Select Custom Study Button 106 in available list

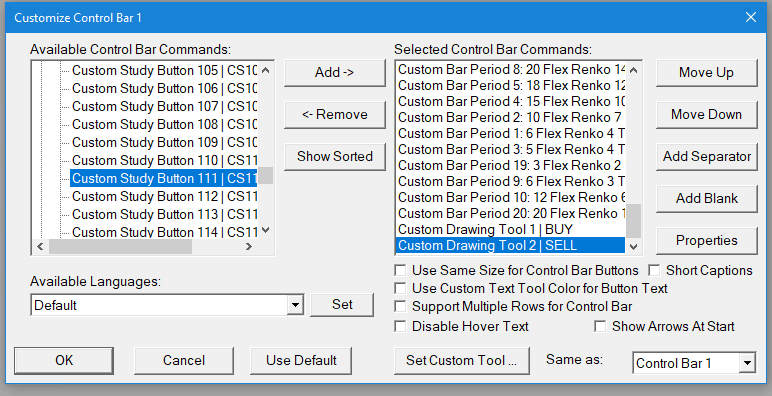[x=164, y=89]
